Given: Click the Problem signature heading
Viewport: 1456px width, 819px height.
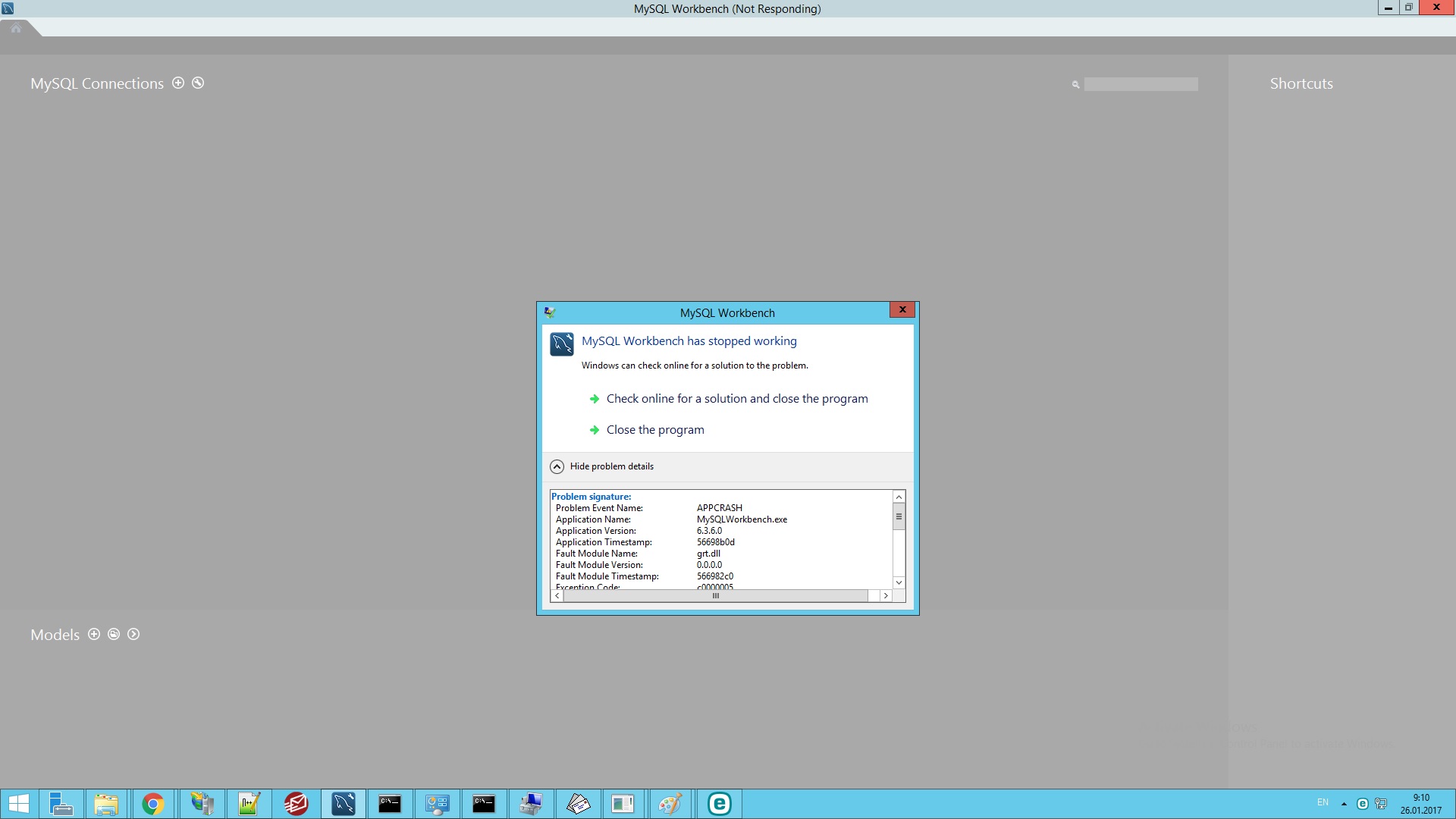Looking at the screenshot, I should 591,497.
